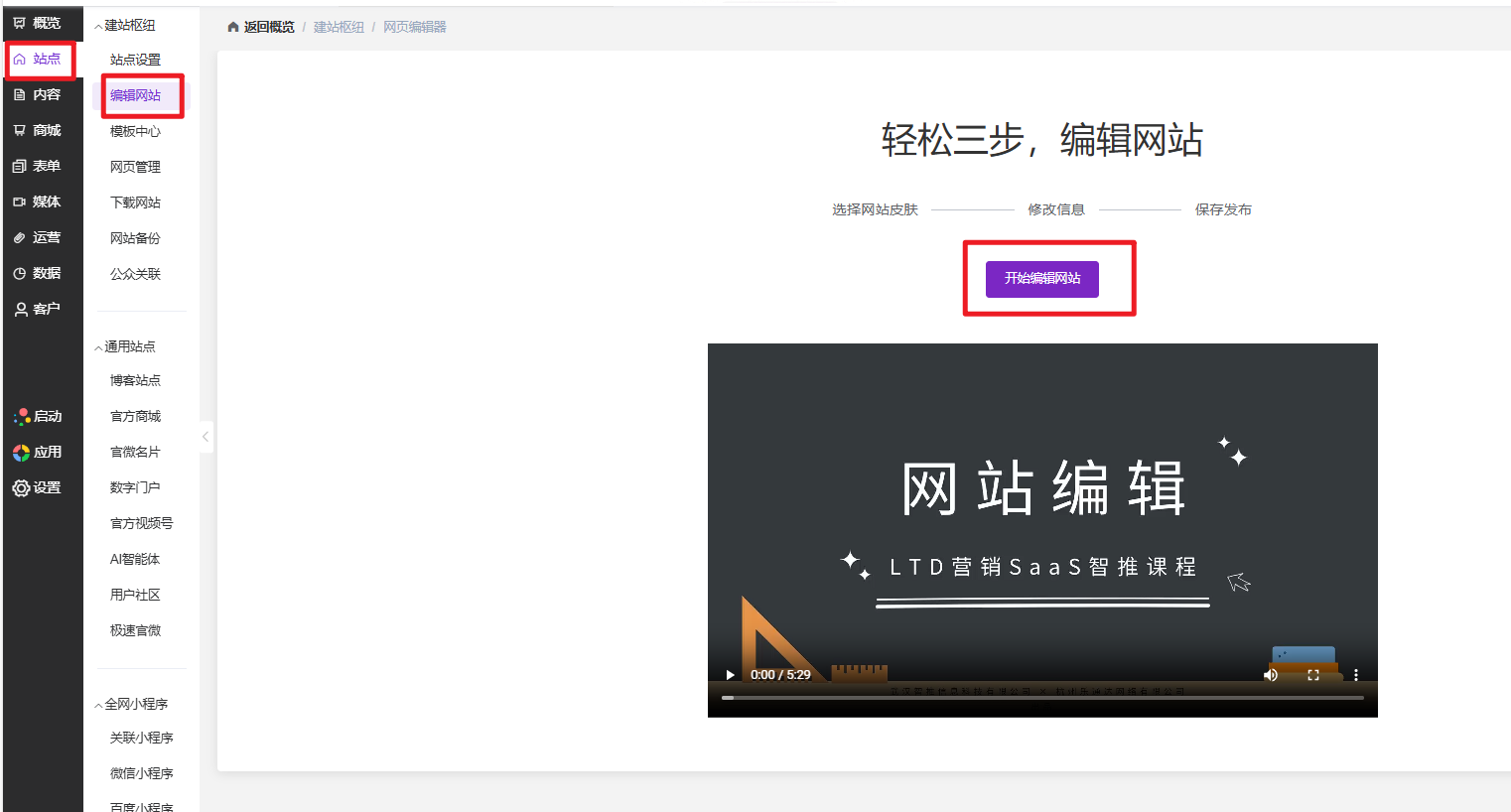
Task: Click the home icon beside 返回概览
Action: coord(233,28)
